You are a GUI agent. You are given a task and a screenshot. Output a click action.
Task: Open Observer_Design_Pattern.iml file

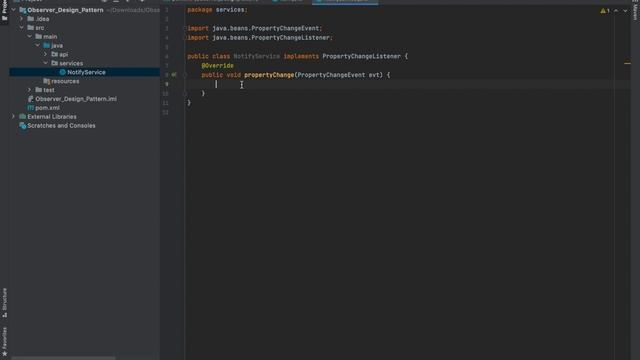[76, 99]
